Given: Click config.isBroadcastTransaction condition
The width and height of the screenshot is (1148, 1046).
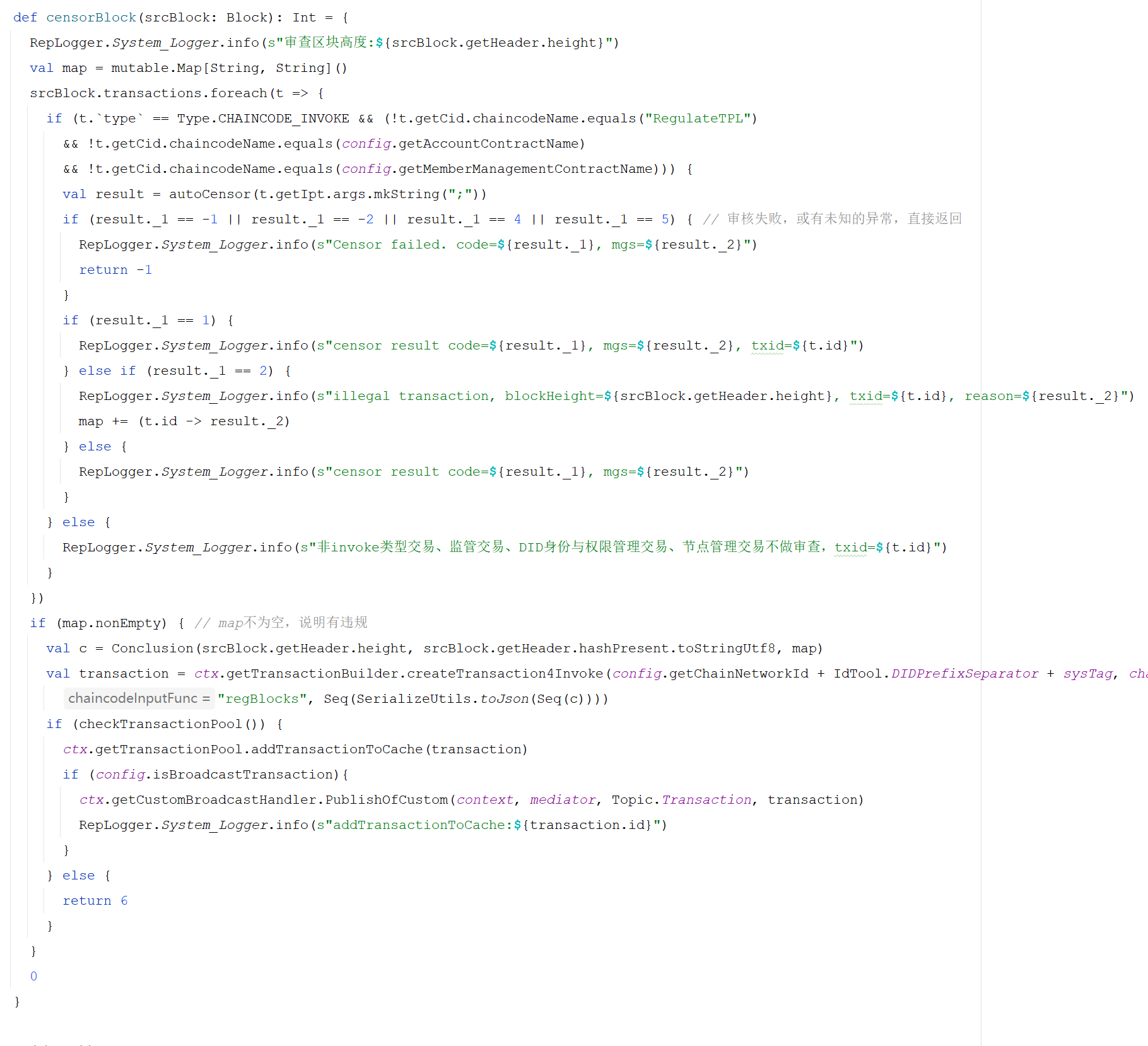Looking at the screenshot, I should point(214,775).
